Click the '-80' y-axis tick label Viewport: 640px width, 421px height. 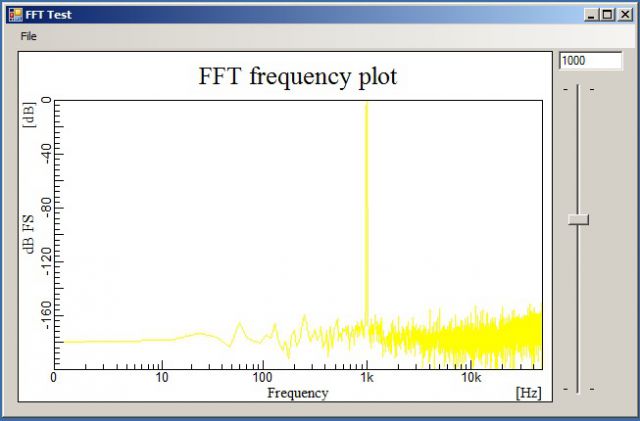pyautogui.click(x=47, y=208)
